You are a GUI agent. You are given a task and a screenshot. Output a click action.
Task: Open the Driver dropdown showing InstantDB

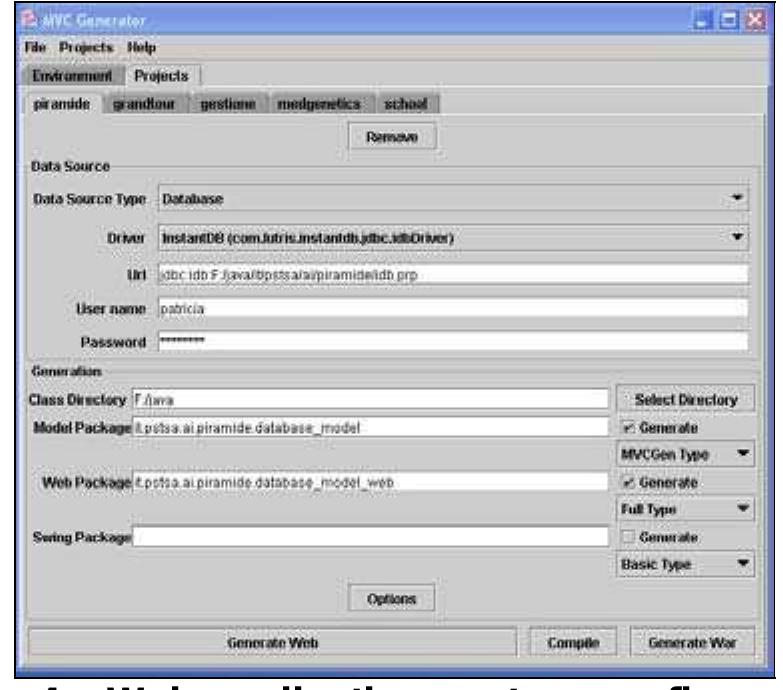(453, 238)
